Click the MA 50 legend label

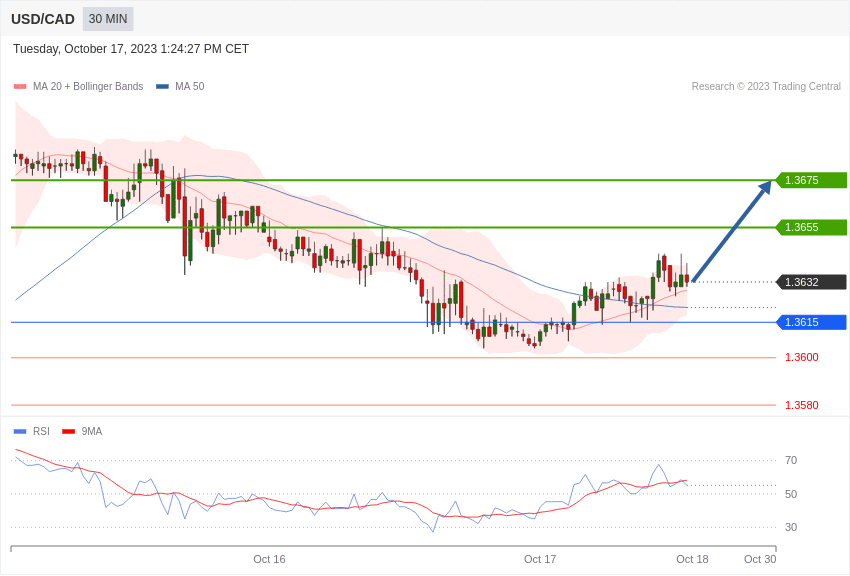click(x=190, y=86)
